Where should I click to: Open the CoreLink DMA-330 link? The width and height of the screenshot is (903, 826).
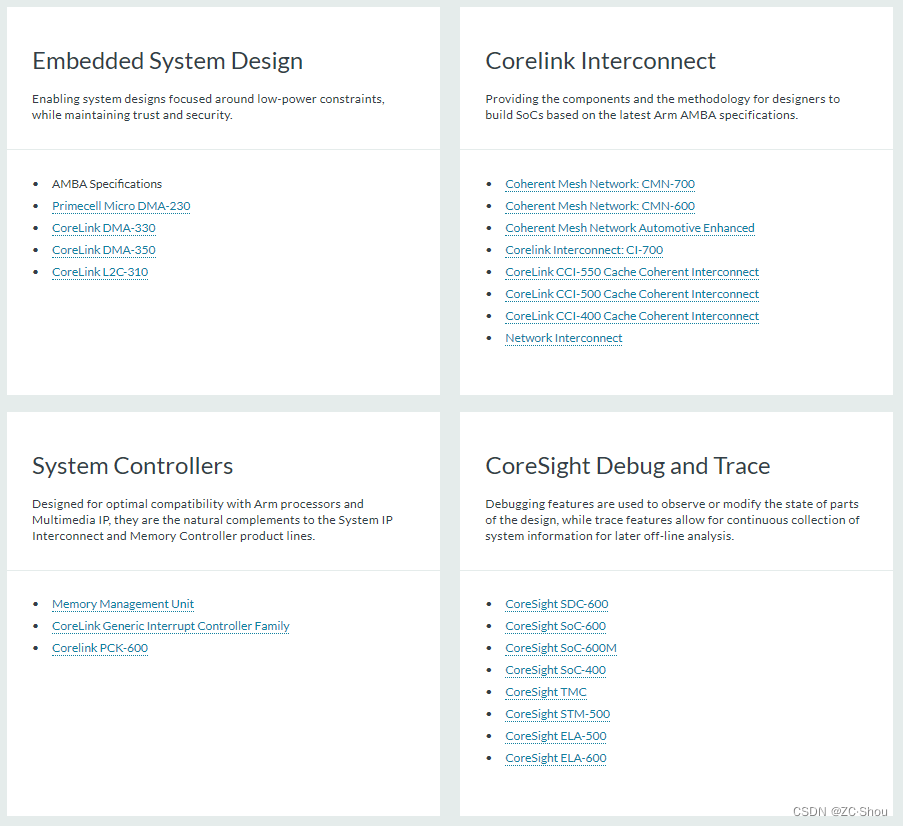(104, 228)
